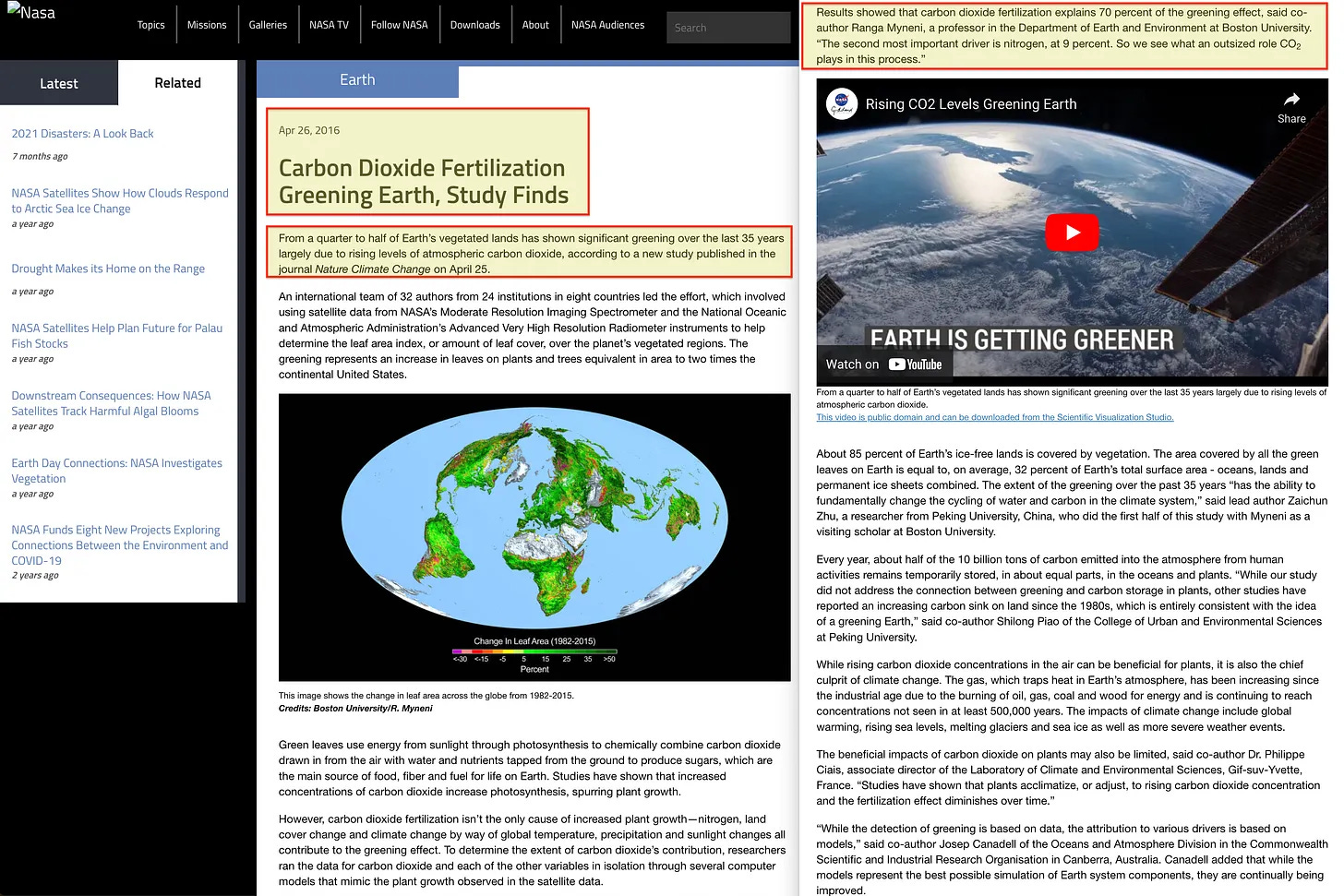Screen dimensions: 1344x896
Task: Open NASA Satellites Help Plan Future for Palau
Action: click(x=117, y=336)
